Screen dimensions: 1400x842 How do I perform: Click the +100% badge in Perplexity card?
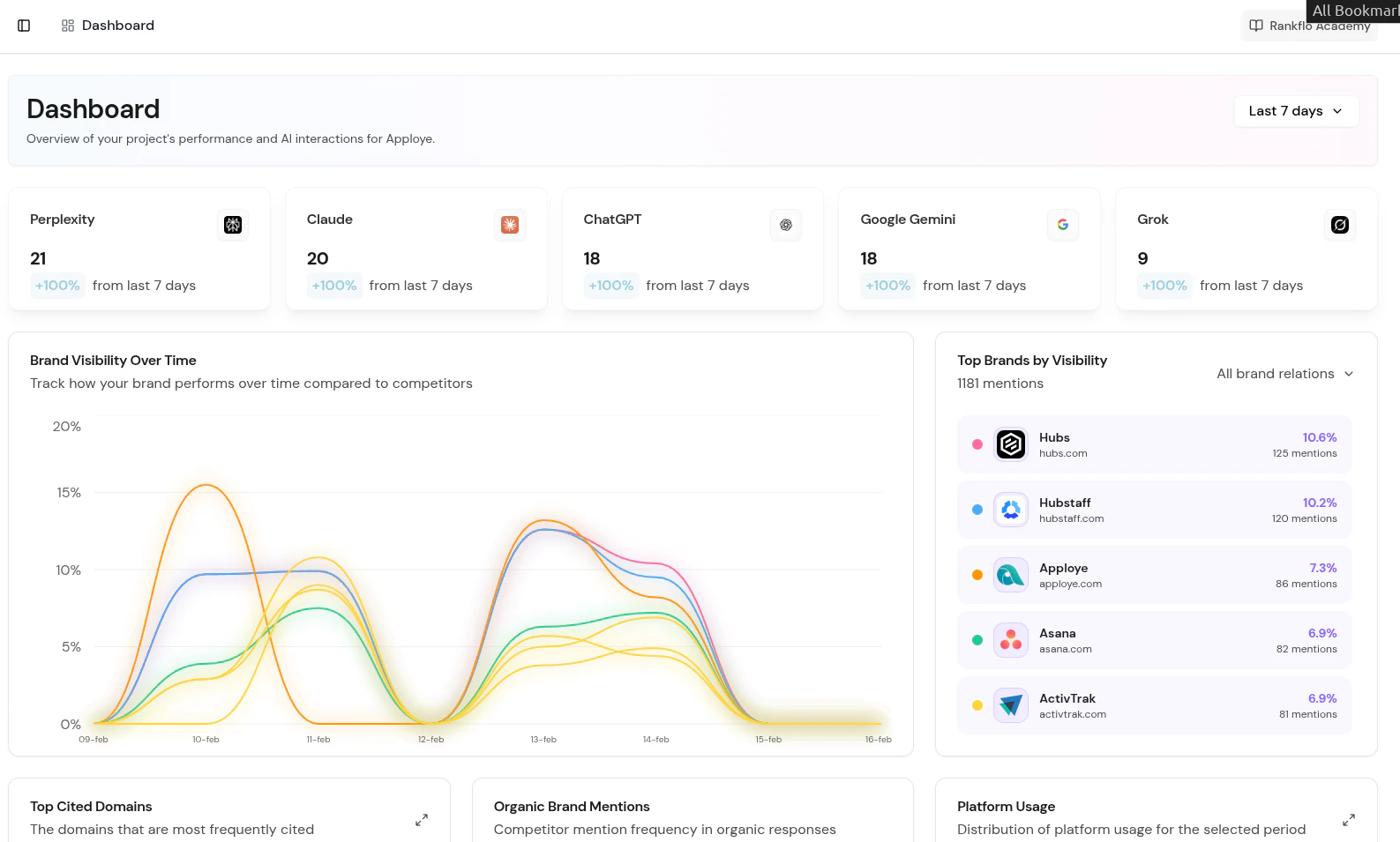[x=57, y=286]
